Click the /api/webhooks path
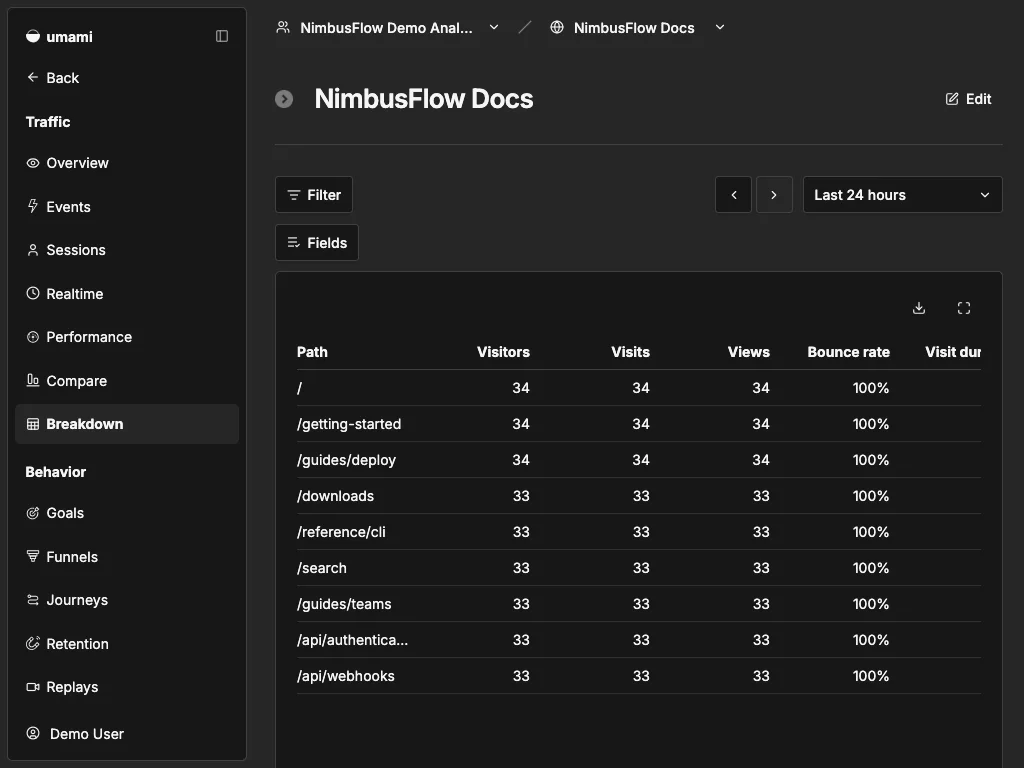This screenshot has height=768, width=1024. pyautogui.click(x=346, y=676)
